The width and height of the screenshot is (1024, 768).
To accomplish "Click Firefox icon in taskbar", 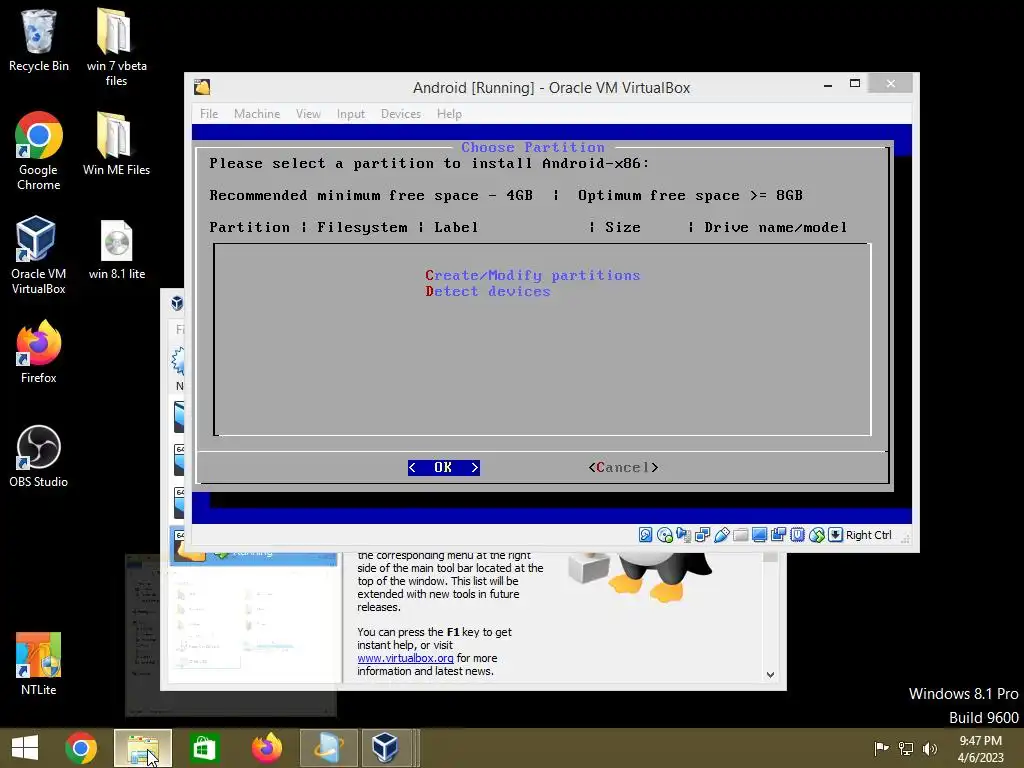I will 266,748.
